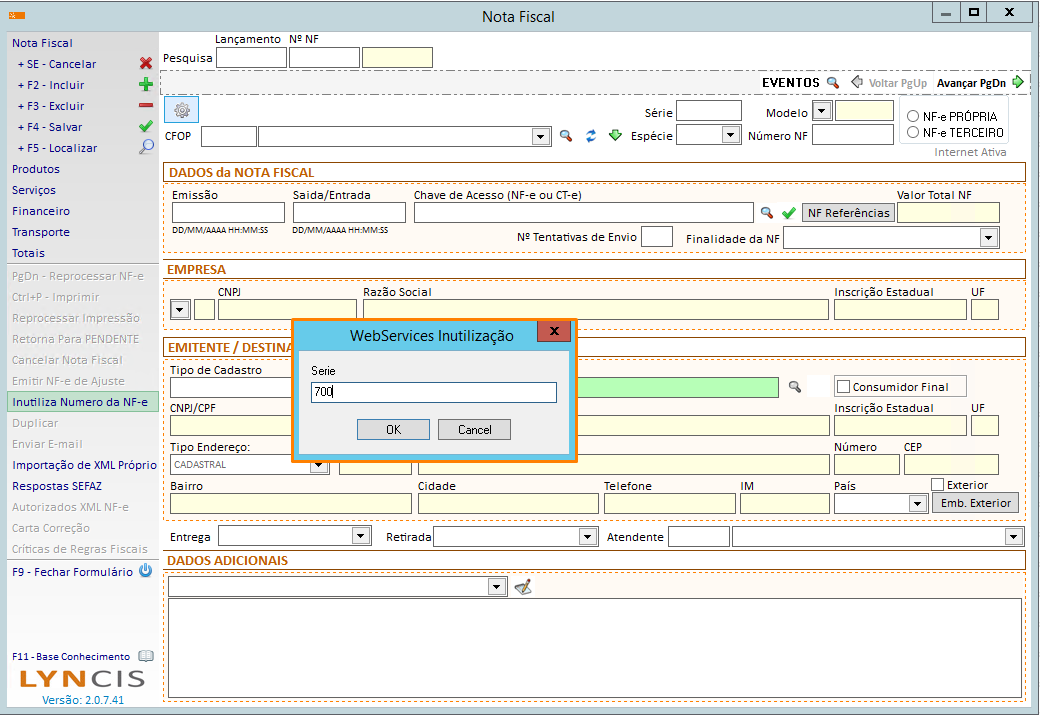This screenshot has height=715, width=1040.
Task: Check the Consumidor Final checkbox
Action: click(x=843, y=387)
